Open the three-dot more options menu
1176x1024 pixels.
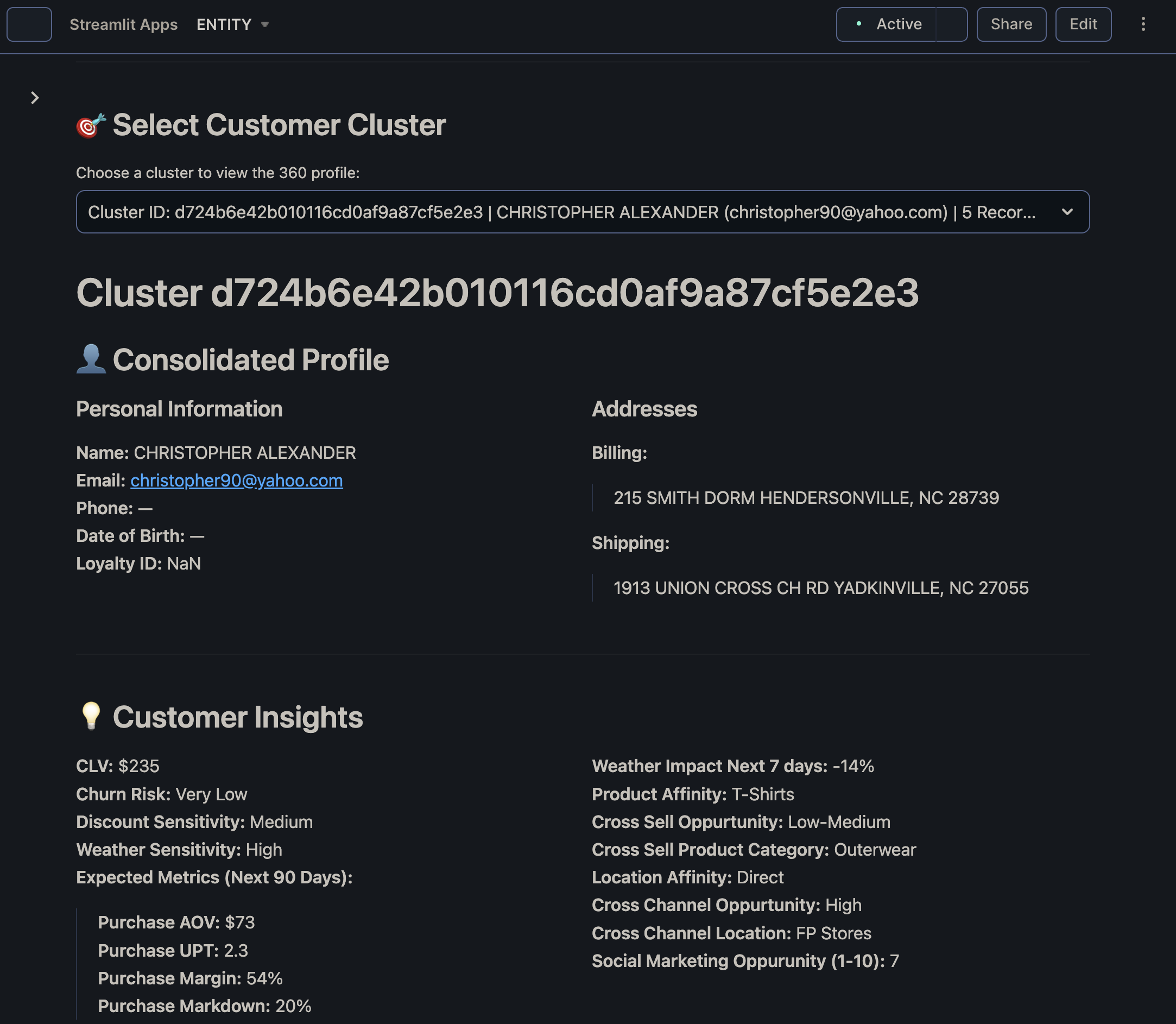point(1143,24)
